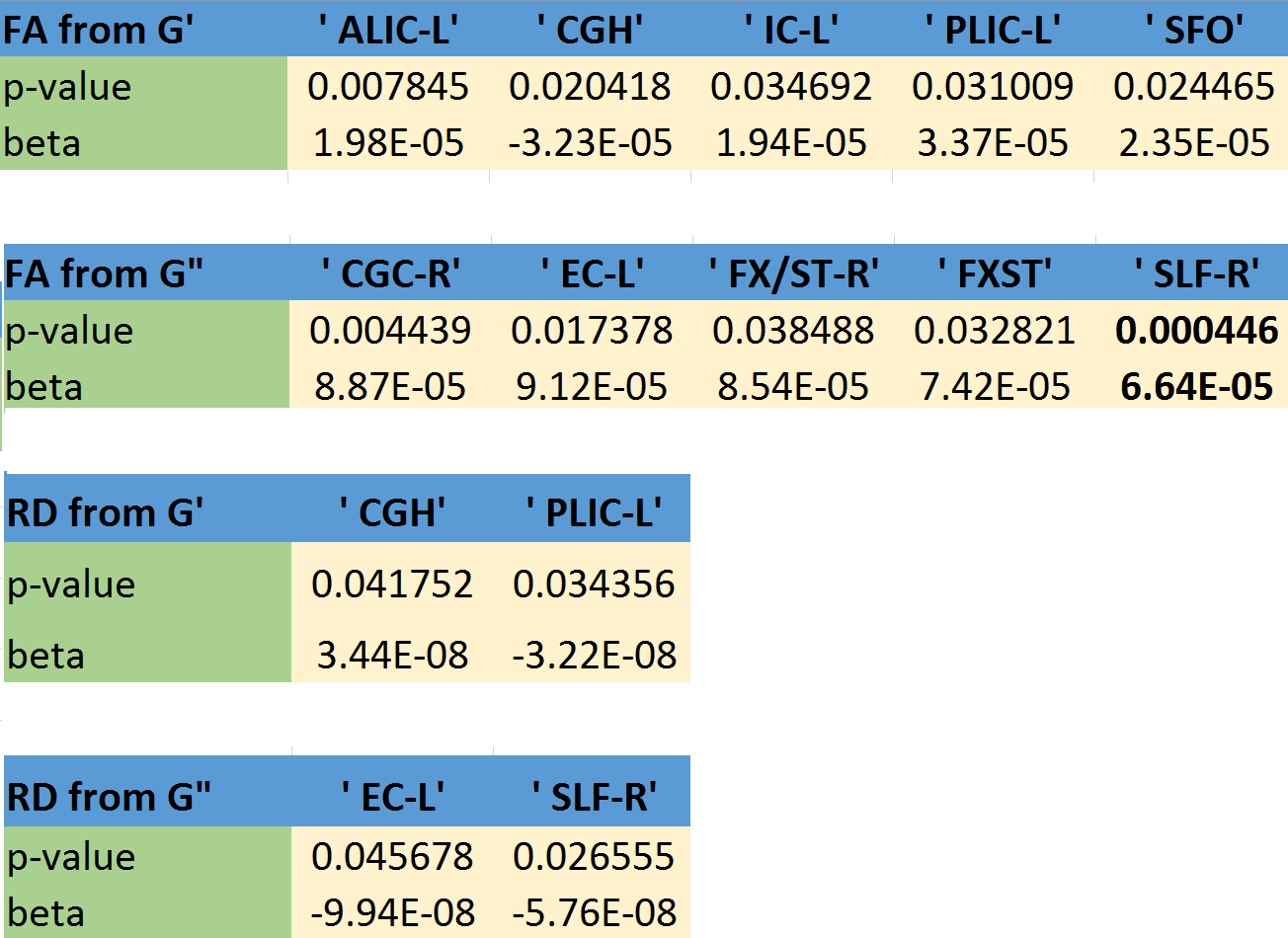Select the cell containing 0.024465
Viewport: 1288px width, 938px height.
(1193, 87)
